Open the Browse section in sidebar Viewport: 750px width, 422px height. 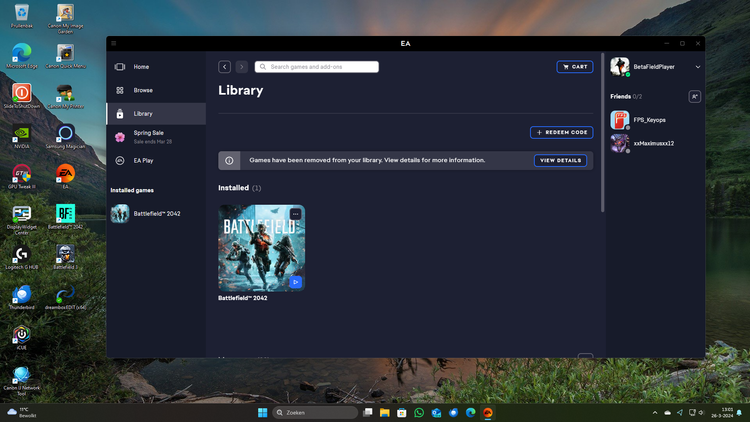[x=143, y=90]
